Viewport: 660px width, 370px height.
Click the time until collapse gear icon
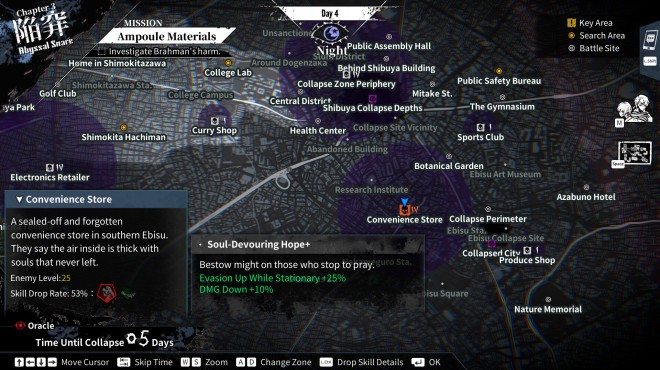click(x=131, y=338)
